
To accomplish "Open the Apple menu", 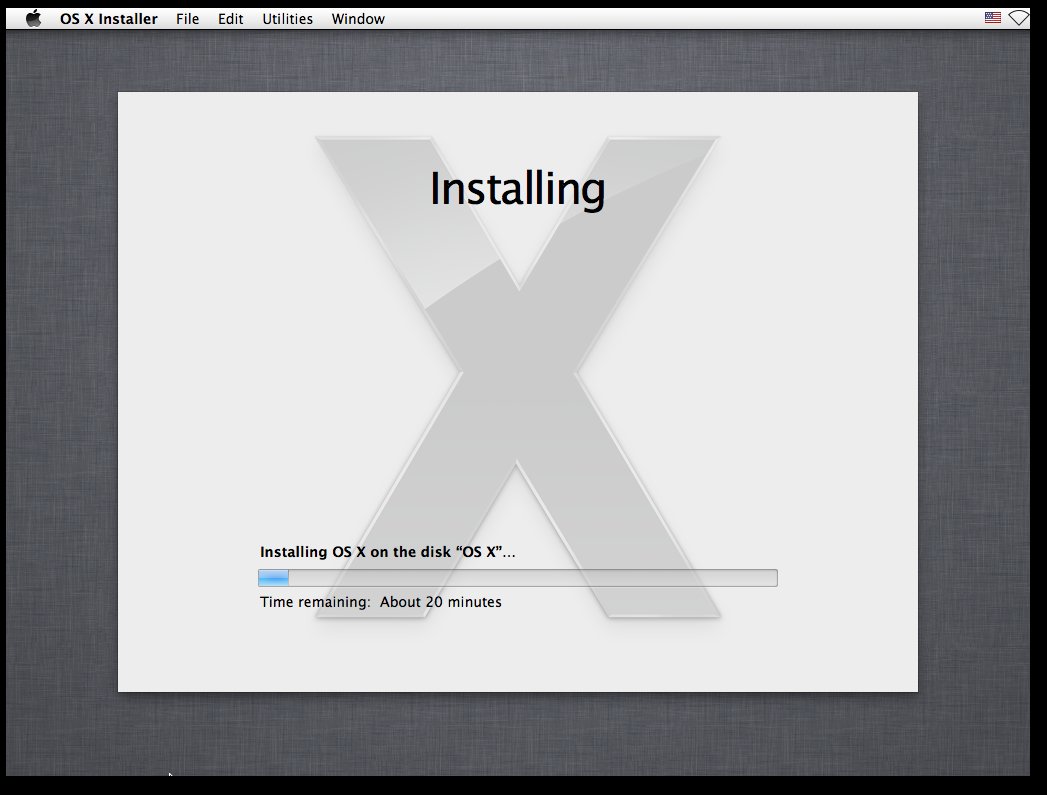I will pos(33,19).
